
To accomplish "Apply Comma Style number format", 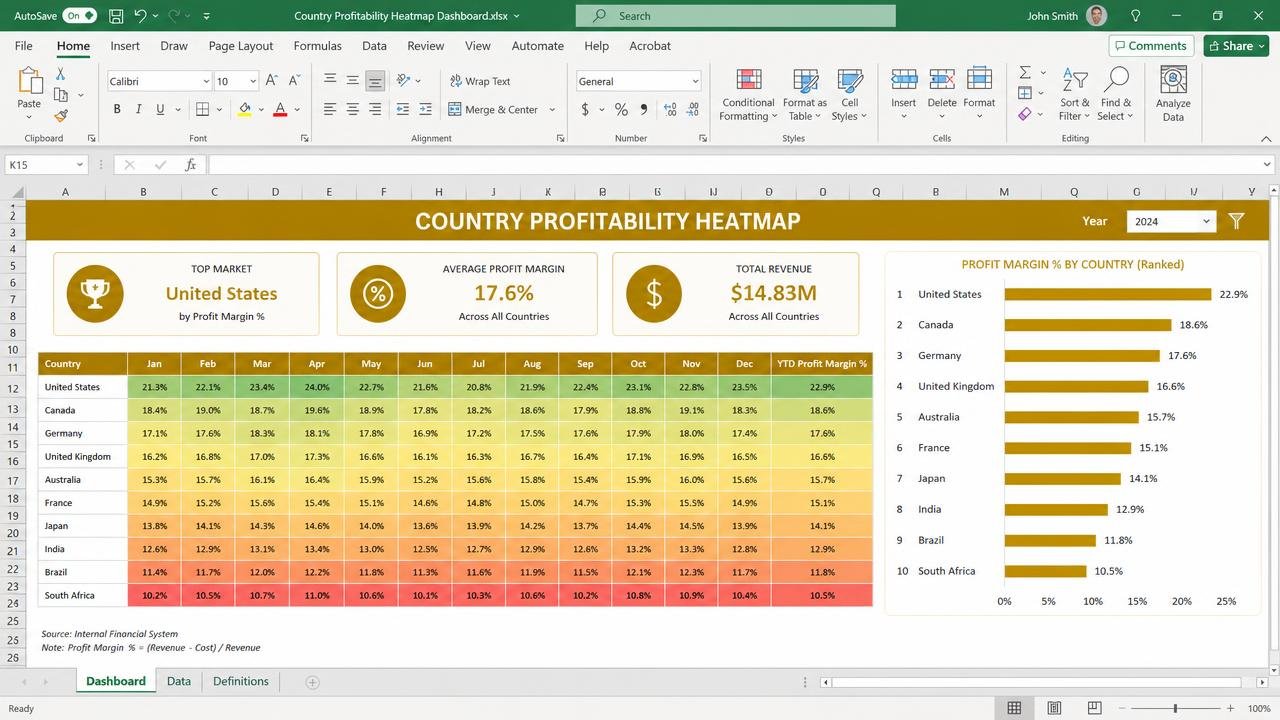I will pos(643,109).
